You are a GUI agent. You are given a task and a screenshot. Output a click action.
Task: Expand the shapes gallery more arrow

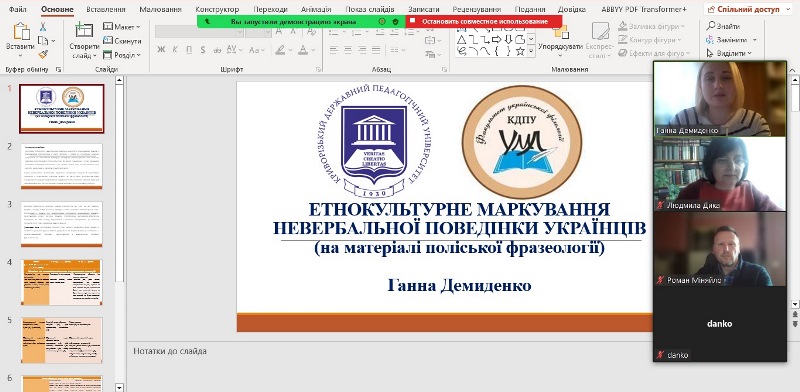(x=531, y=51)
